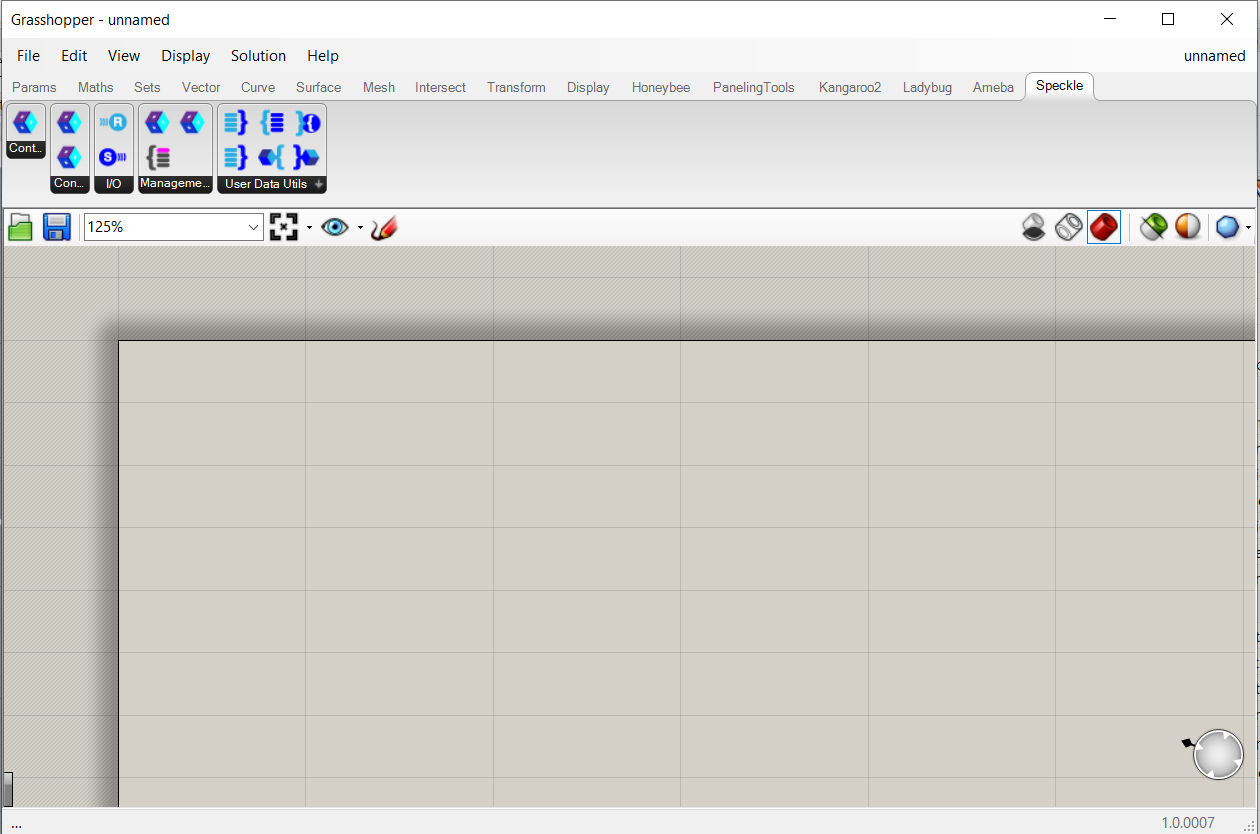
Task: Save the definition using the floppy disk icon
Action: coord(56,227)
